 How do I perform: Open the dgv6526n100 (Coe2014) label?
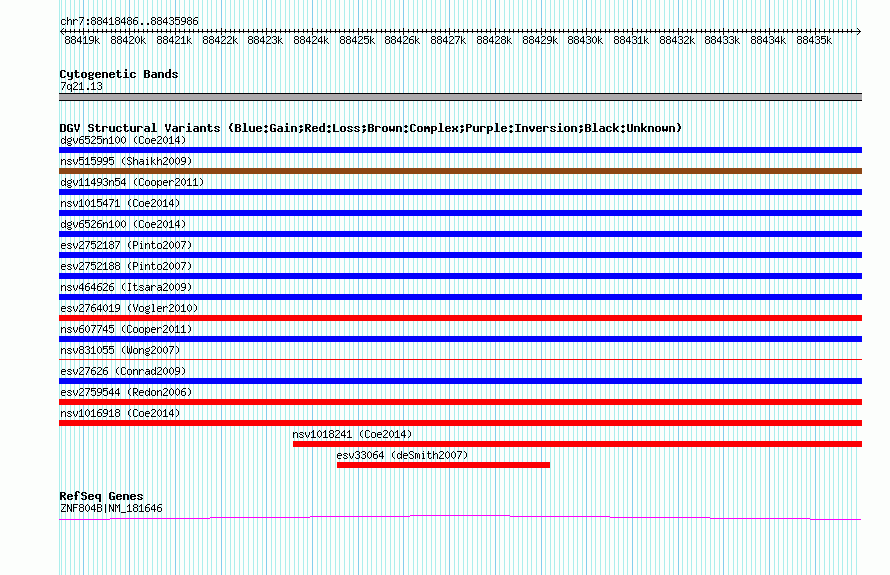coord(123,224)
